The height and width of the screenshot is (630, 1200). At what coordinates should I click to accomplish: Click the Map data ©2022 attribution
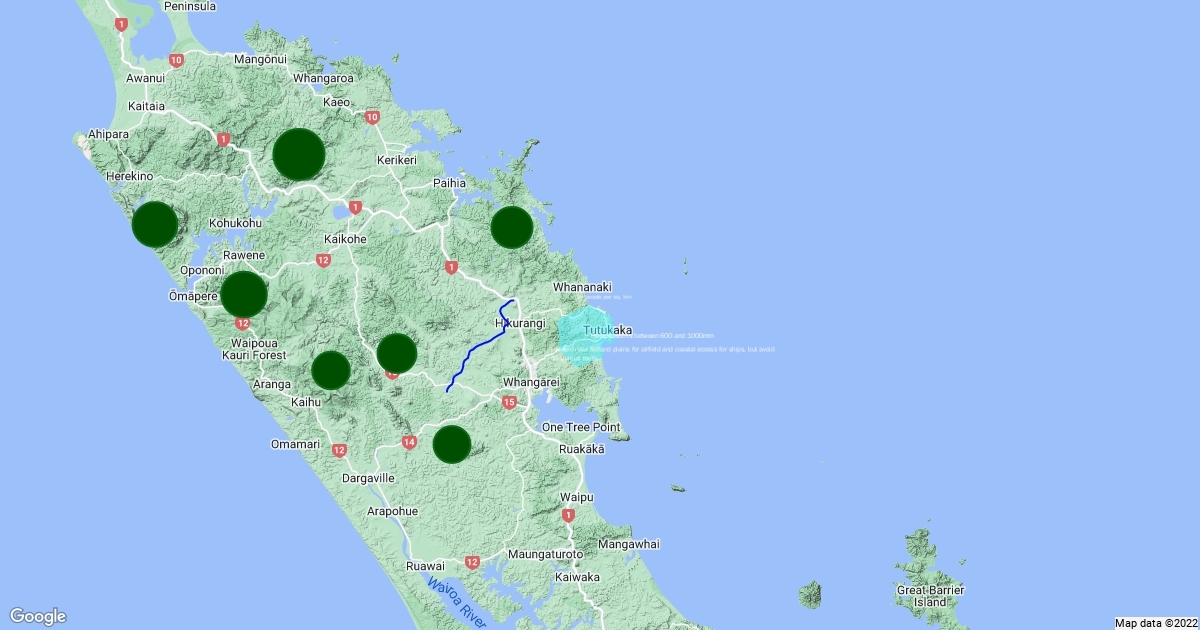point(1155,623)
